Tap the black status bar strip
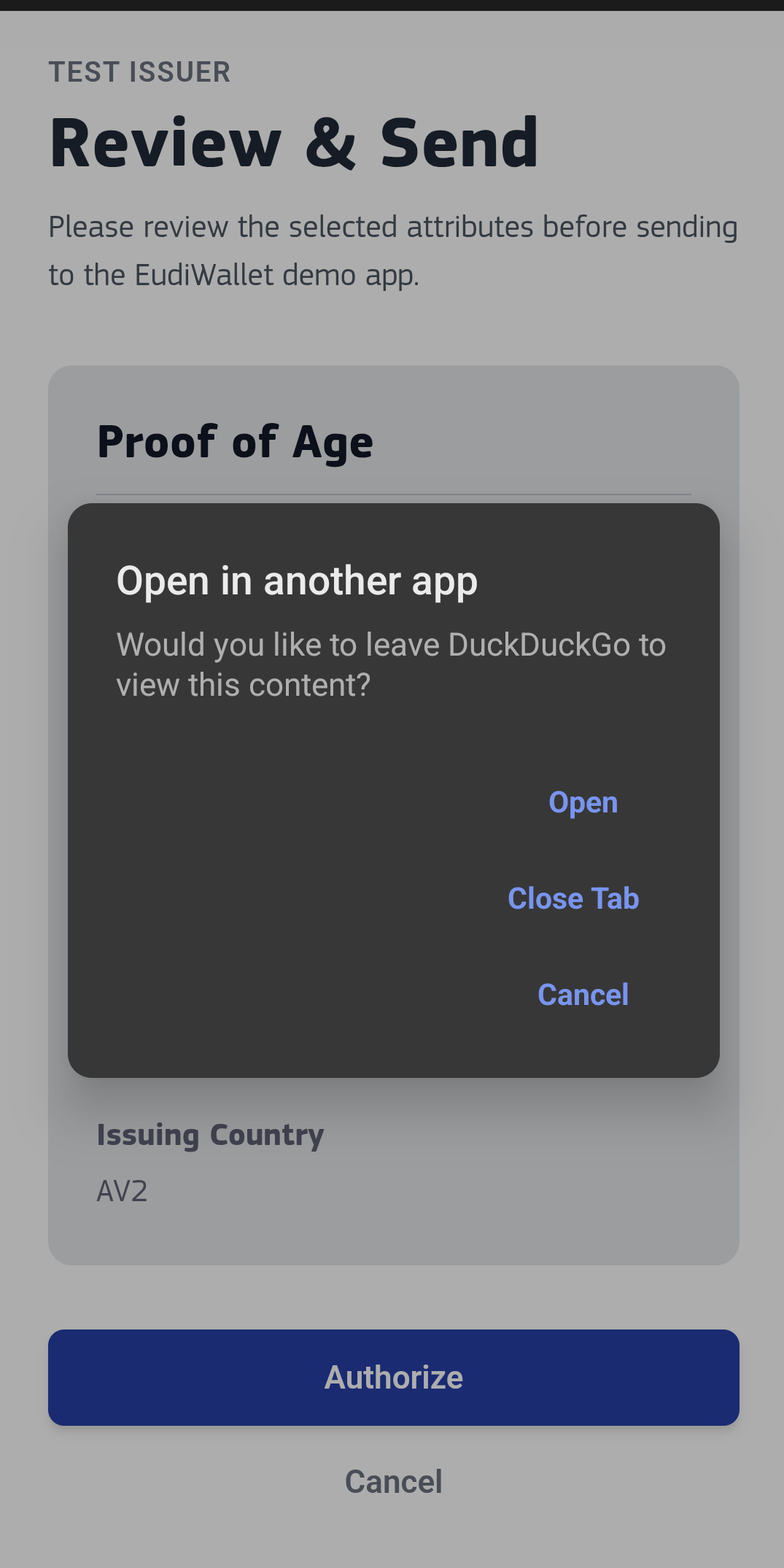This screenshot has height=1568, width=784. [392, 5]
